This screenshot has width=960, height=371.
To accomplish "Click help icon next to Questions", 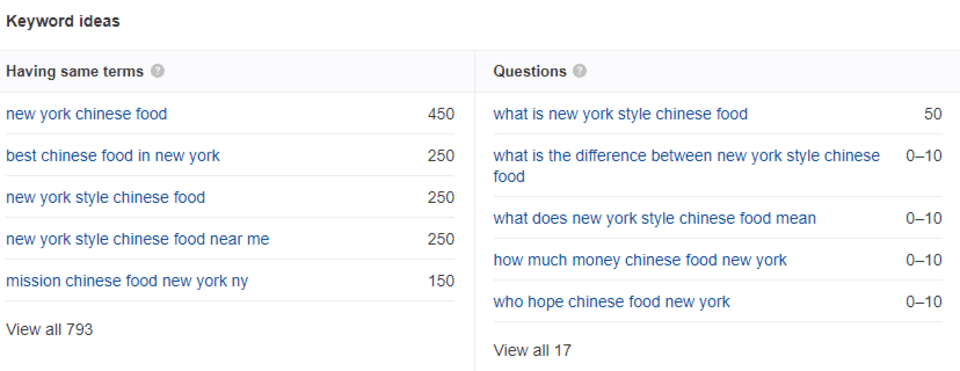I will 580,72.
